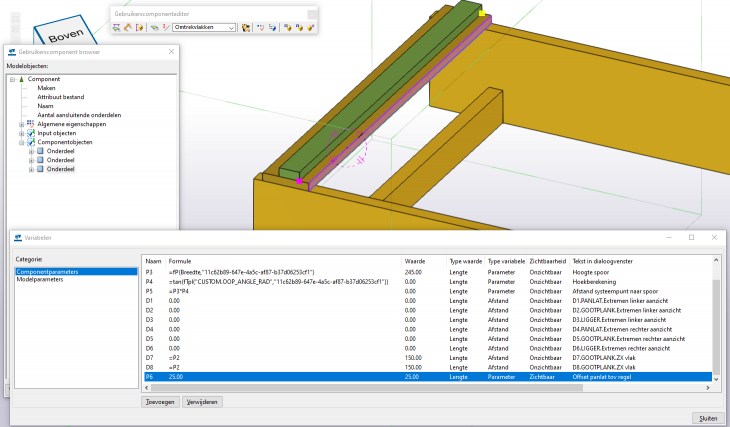Image resolution: width=730 pixels, height=427 pixels.
Task: Click the first icon in the Gebruikerscomponenteditor toolbar
Action: click(117, 28)
